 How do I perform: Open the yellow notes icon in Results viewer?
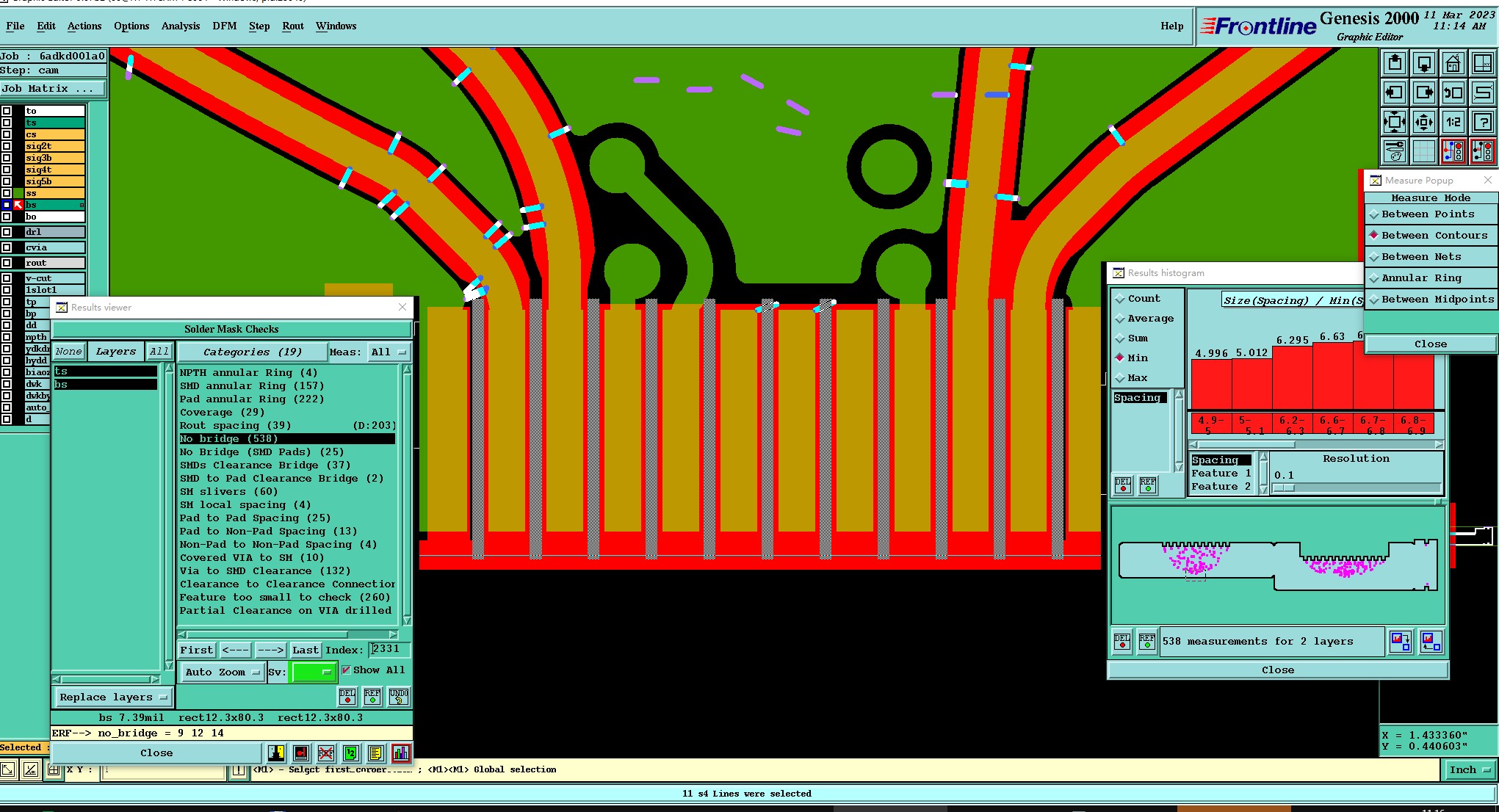point(375,753)
